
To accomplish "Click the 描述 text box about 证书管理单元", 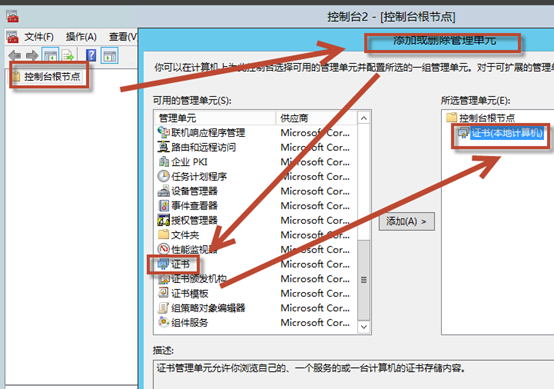I will (353, 374).
